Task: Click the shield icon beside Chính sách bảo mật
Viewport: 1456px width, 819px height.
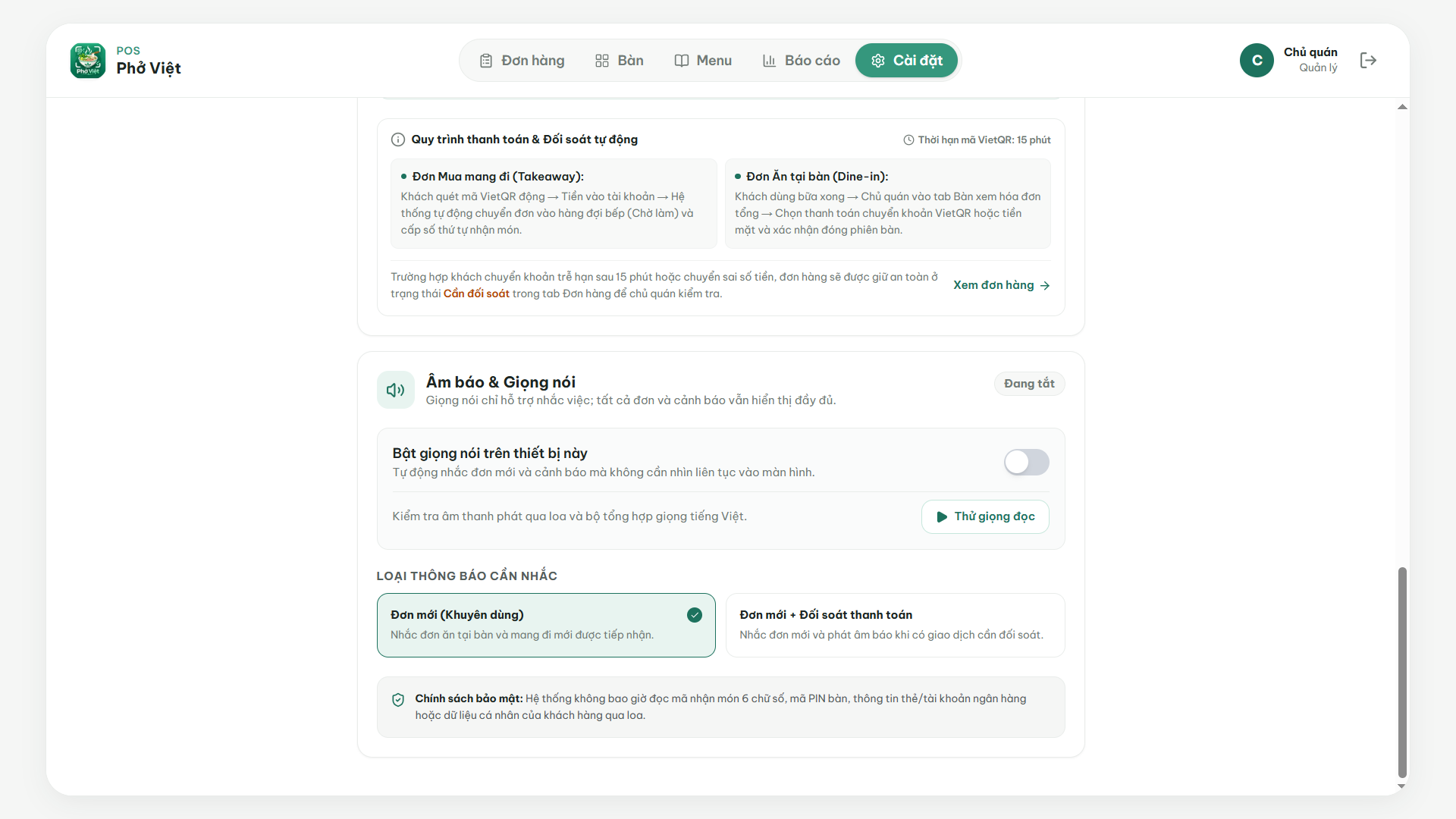Action: point(398,700)
